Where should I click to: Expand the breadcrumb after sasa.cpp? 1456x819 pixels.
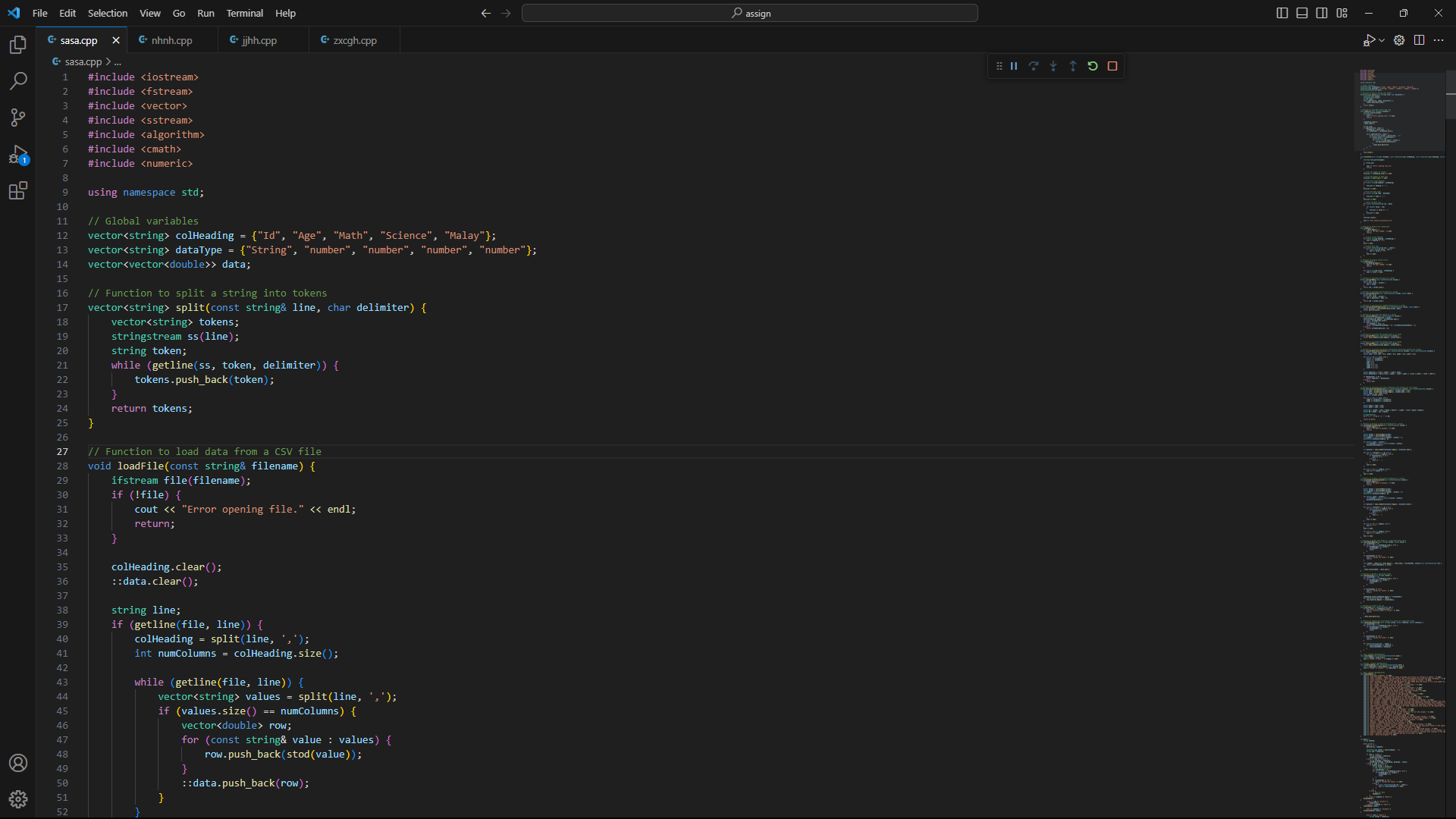pos(118,62)
